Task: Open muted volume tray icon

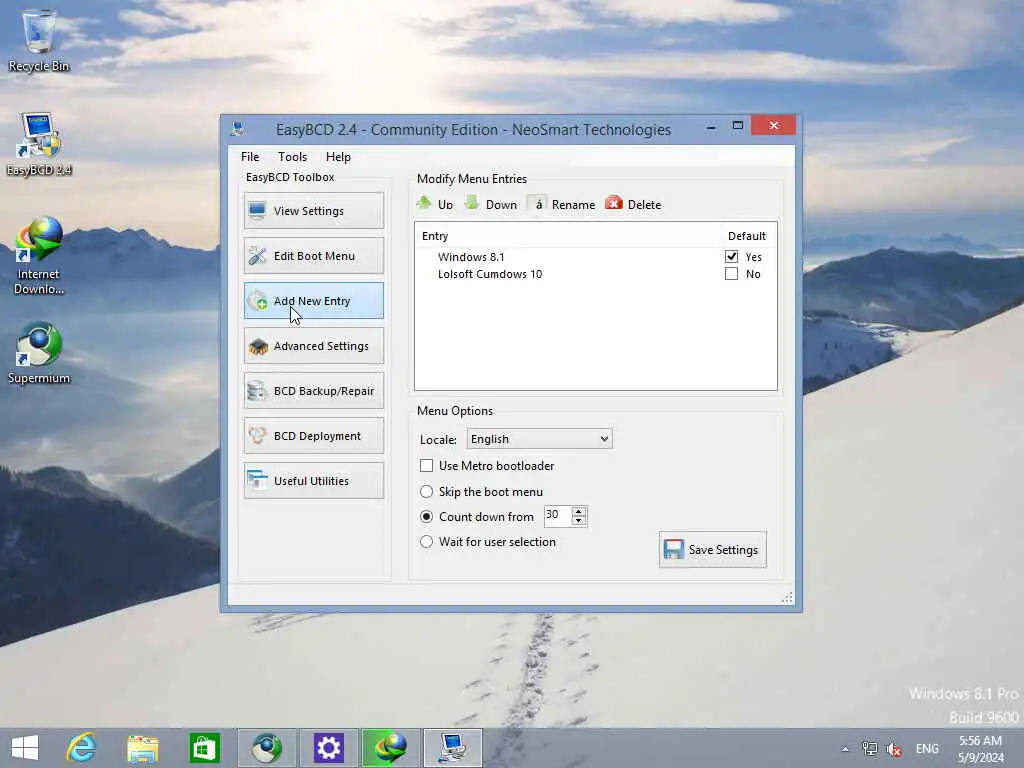Action: click(x=894, y=748)
